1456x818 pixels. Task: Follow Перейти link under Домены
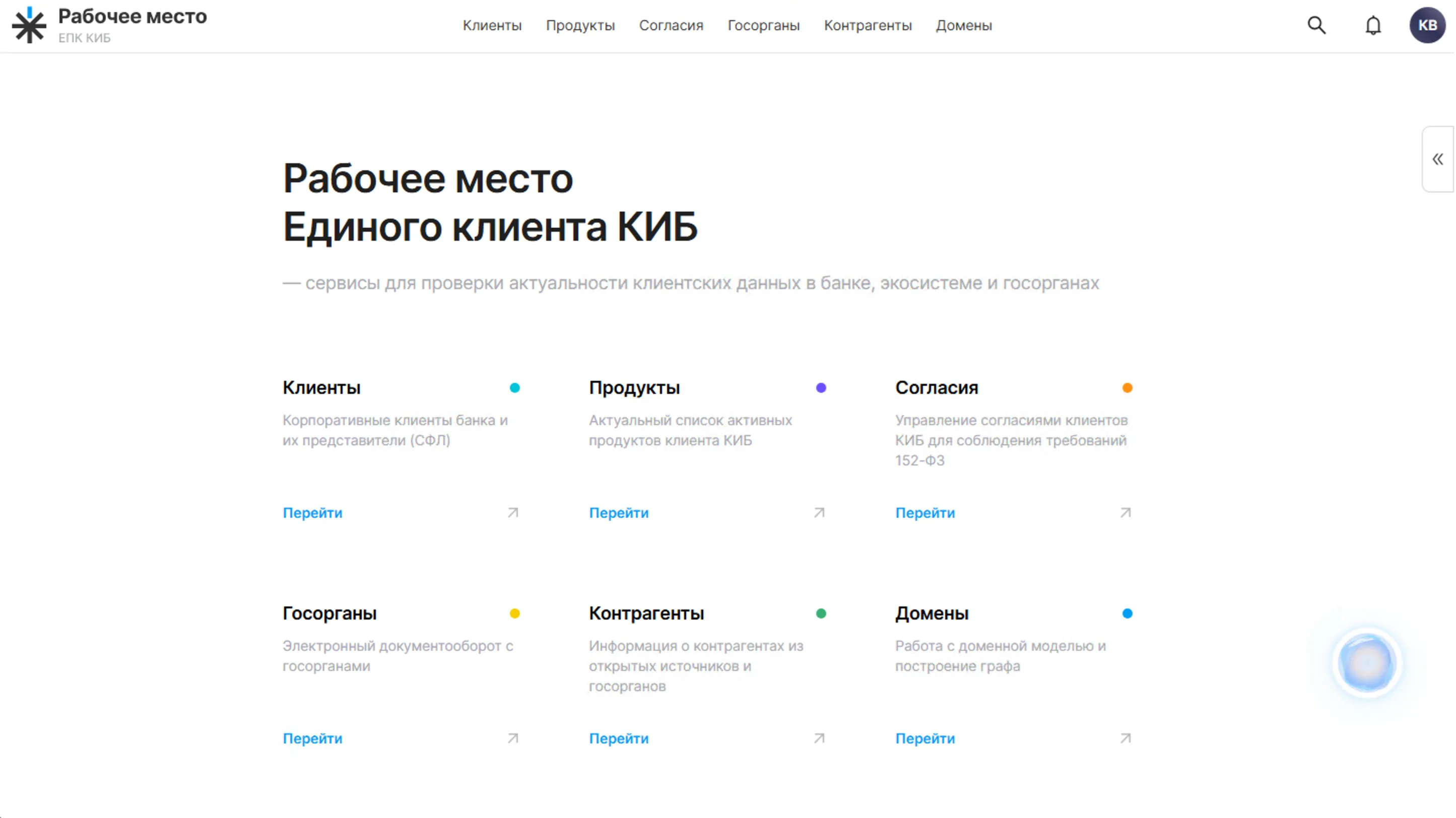click(925, 738)
